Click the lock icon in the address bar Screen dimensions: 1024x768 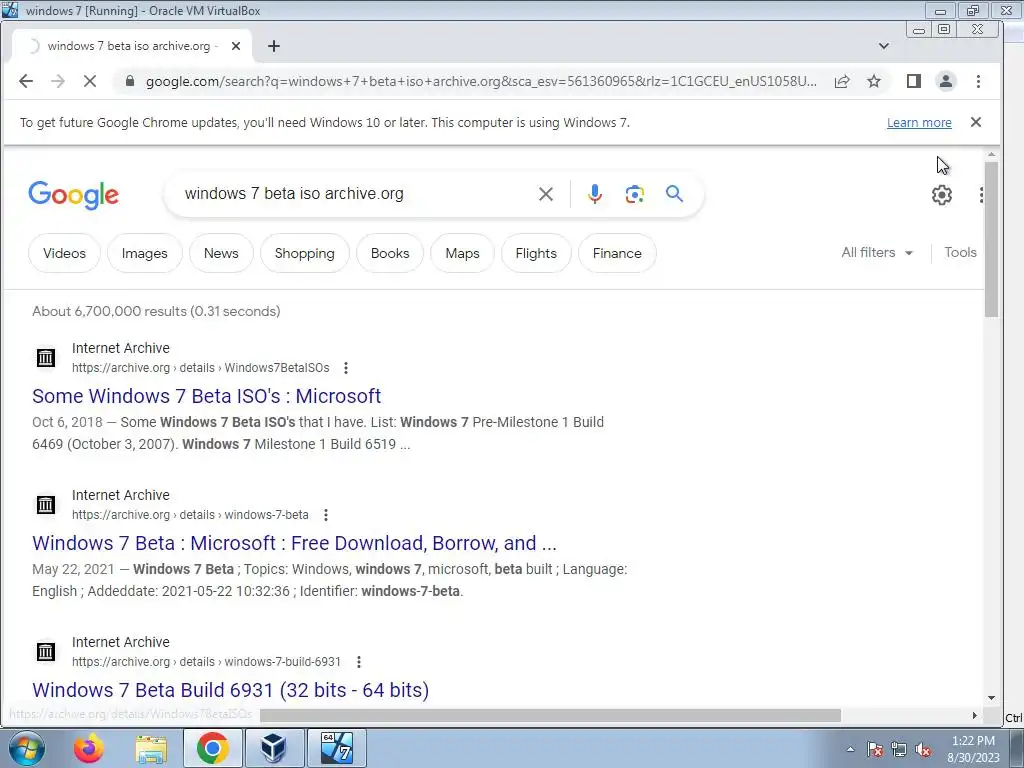tap(130, 81)
